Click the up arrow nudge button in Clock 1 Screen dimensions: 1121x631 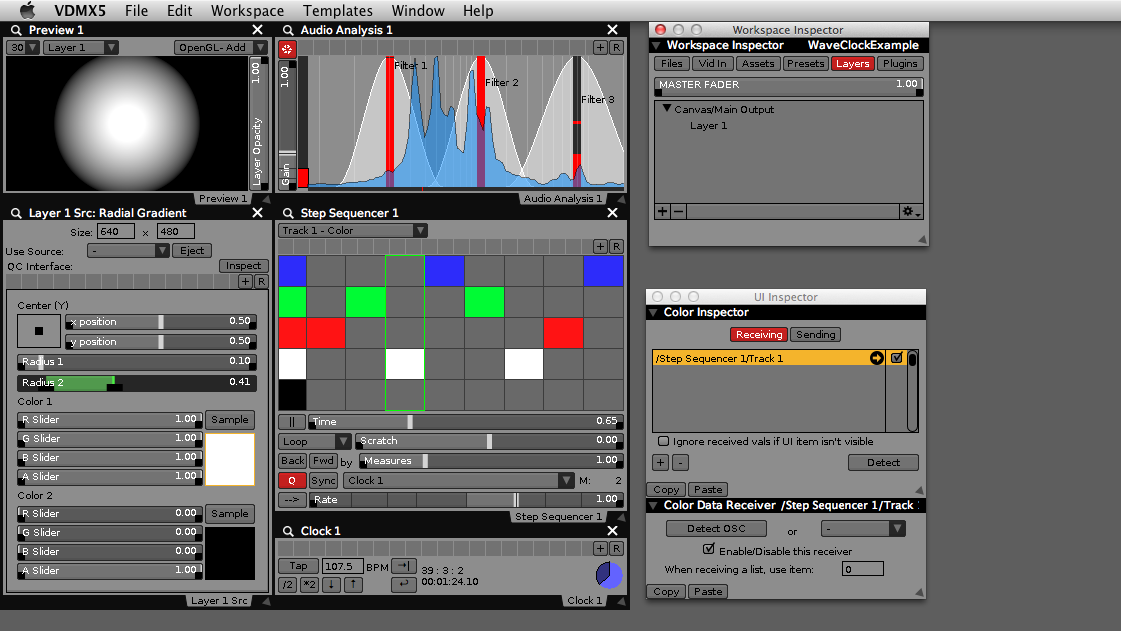click(353, 585)
